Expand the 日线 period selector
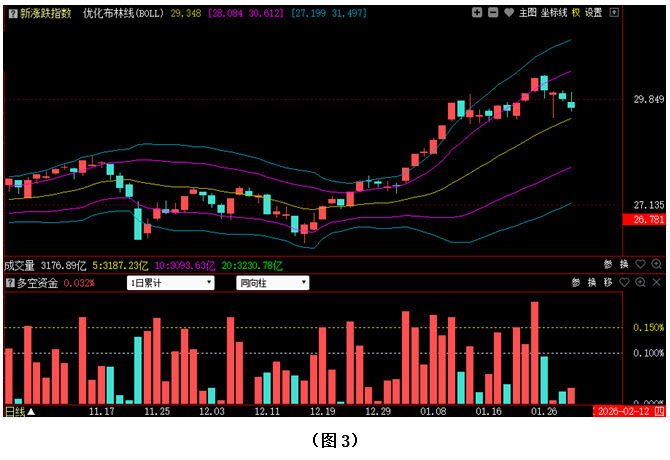Image resolution: width=670 pixels, height=460 pixels. [20, 411]
